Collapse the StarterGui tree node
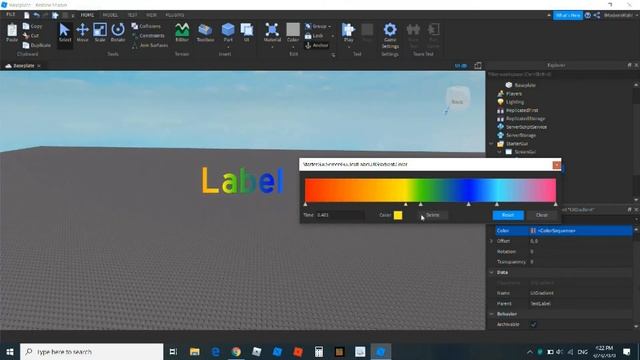 [x=491, y=144]
